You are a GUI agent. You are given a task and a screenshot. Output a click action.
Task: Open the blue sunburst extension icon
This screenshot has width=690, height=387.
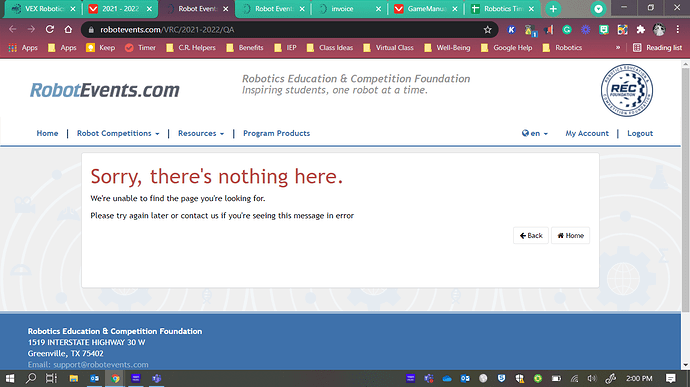pyautogui.click(x=585, y=29)
